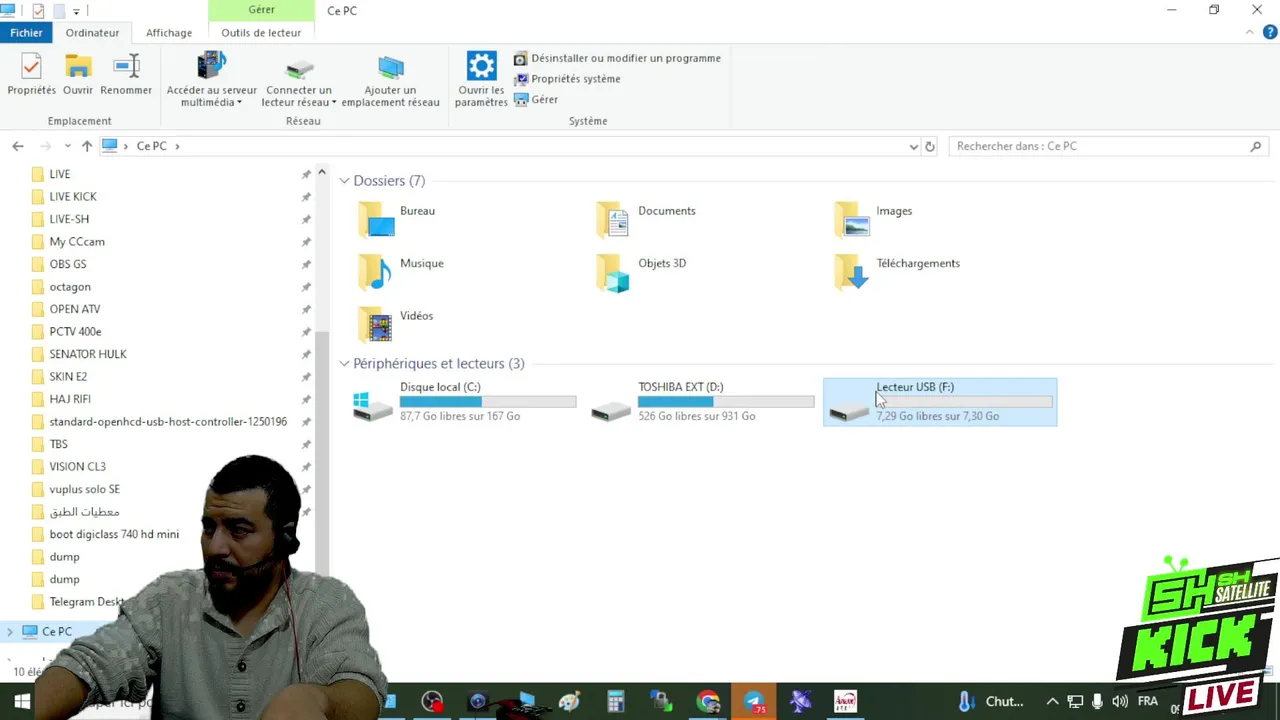Open the Outils de lecteur tab
Viewport: 1280px width, 720px height.
point(261,33)
